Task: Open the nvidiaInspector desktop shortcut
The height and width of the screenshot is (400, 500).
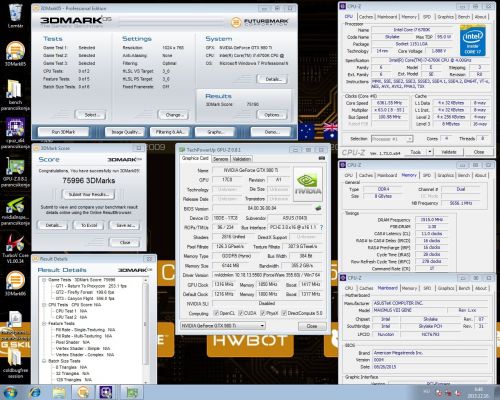Action: (15, 211)
